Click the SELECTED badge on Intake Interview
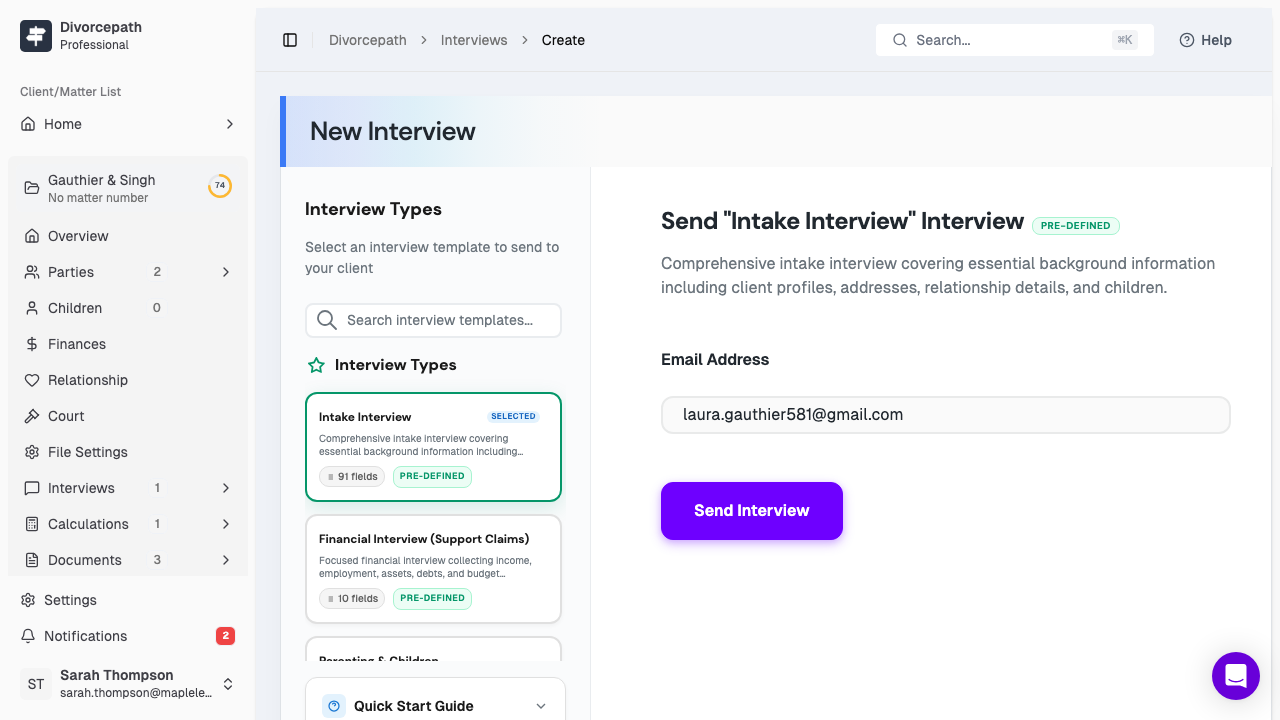The image size is (1280, 720). click(514, 416)
